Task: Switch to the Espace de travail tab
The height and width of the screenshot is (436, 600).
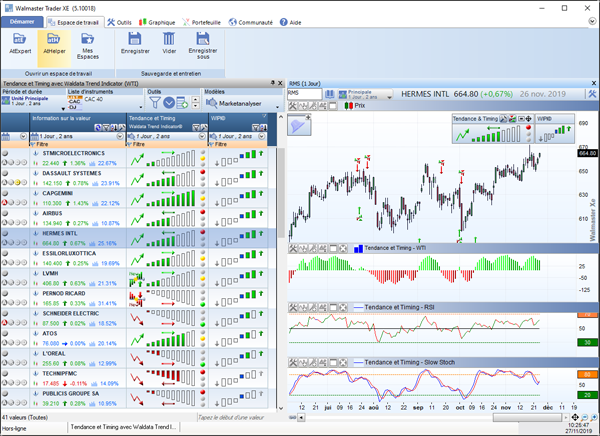Action: tap(75, 22)
